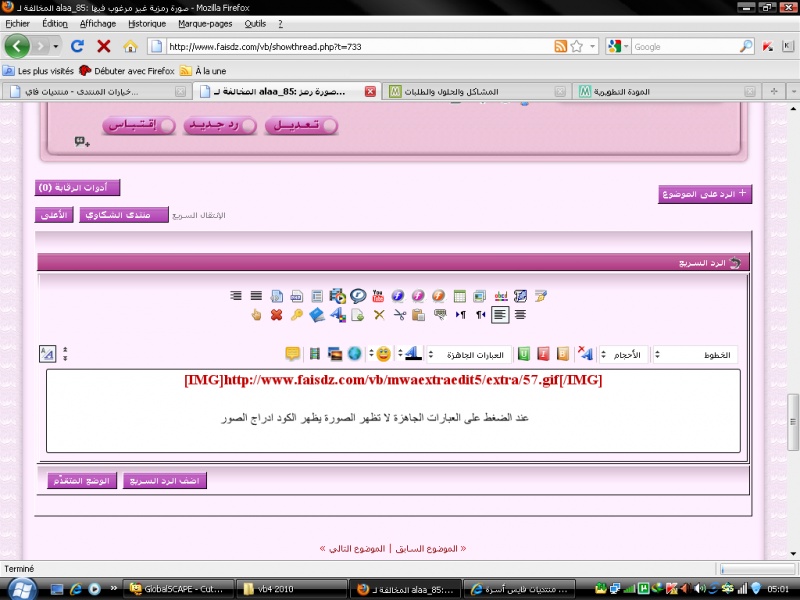
Task: Click the red X delete icon
Action: tap(276, 315)
